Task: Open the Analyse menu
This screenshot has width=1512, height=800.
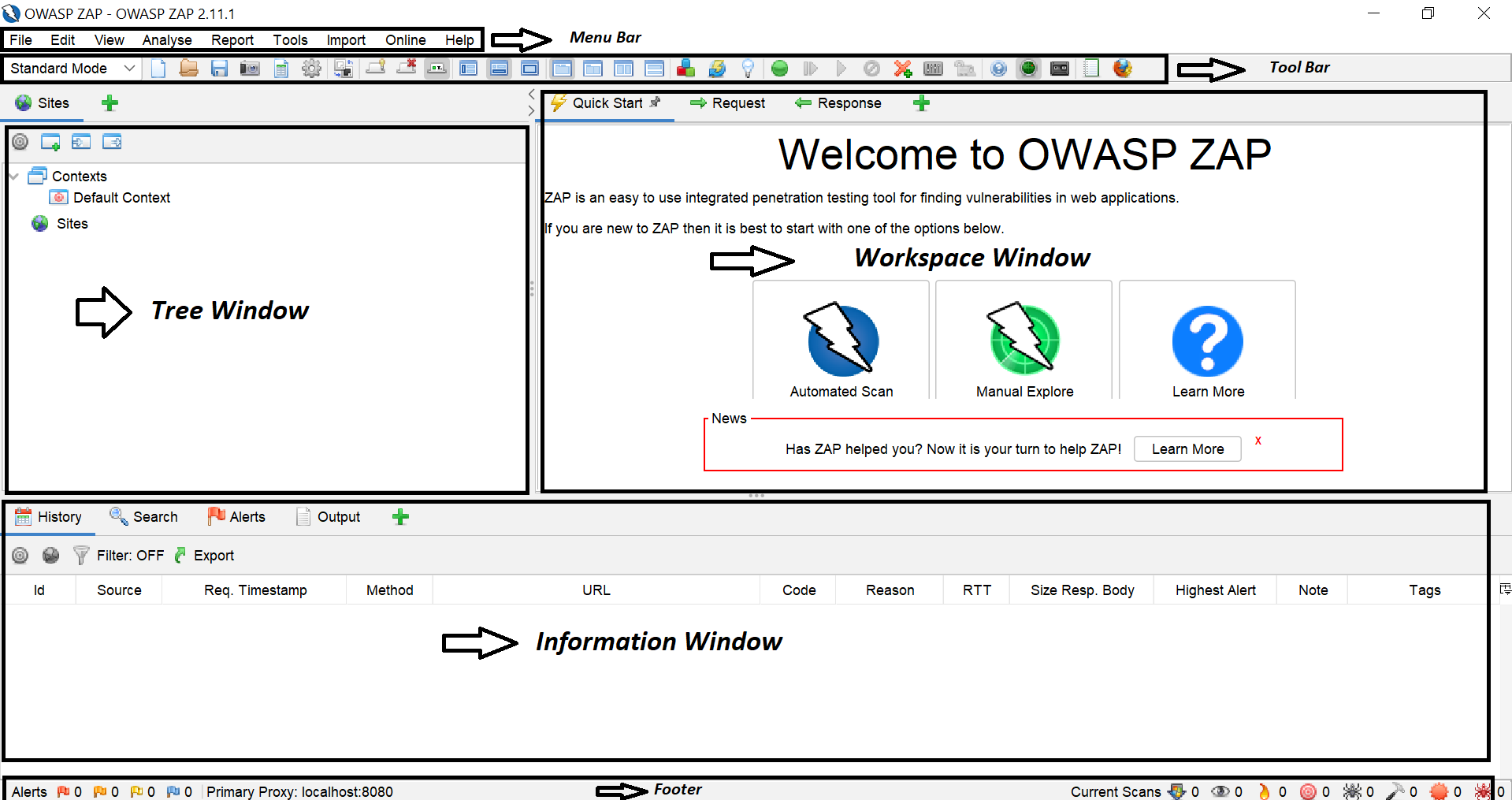Action: tap(167, 40)
